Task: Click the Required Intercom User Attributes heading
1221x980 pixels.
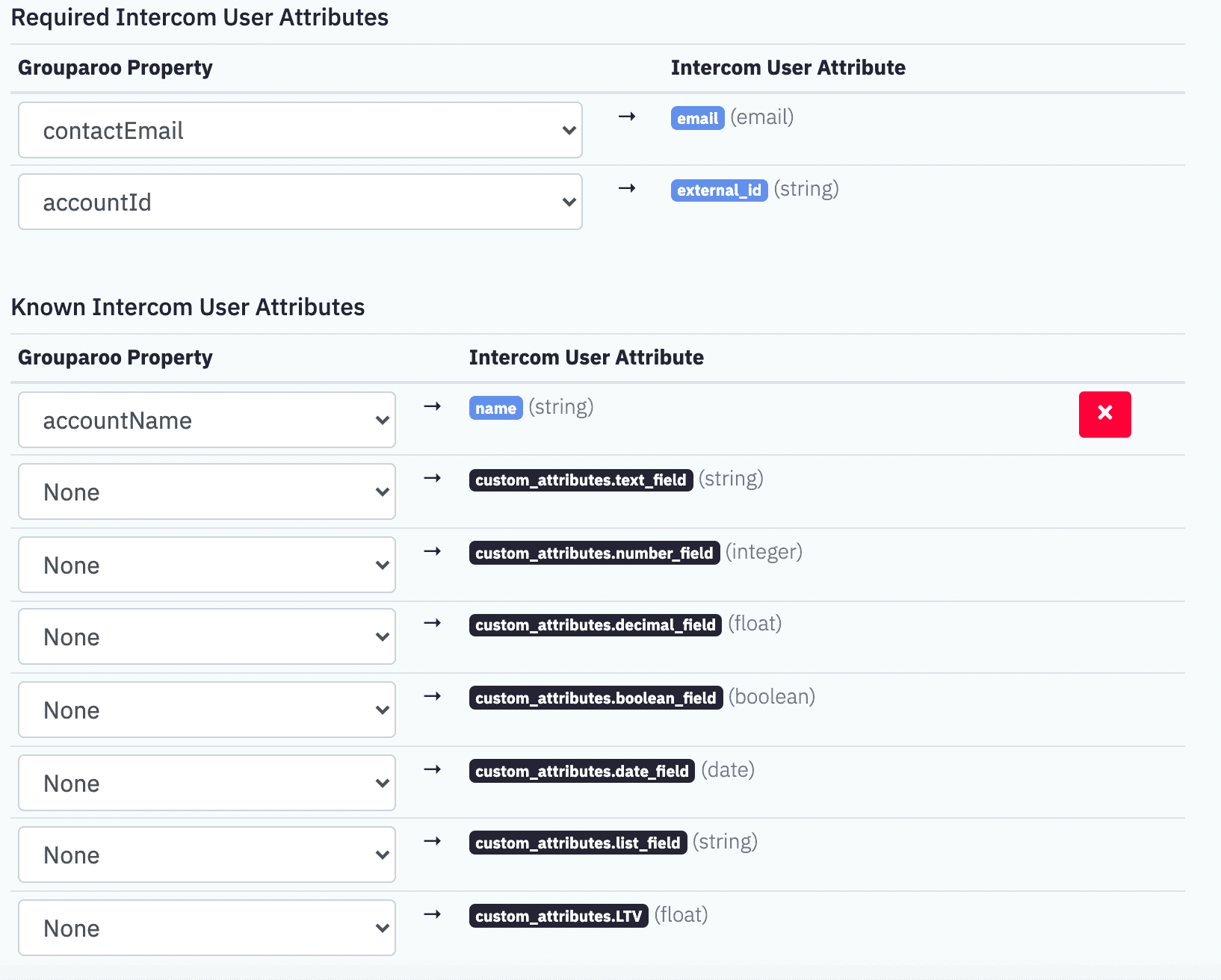Action: [x=200, y=17]
